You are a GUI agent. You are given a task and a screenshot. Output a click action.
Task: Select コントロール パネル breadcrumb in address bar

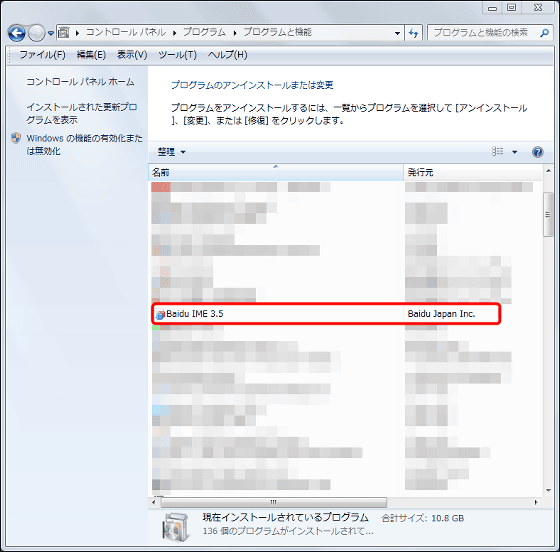tap(126, 32)
